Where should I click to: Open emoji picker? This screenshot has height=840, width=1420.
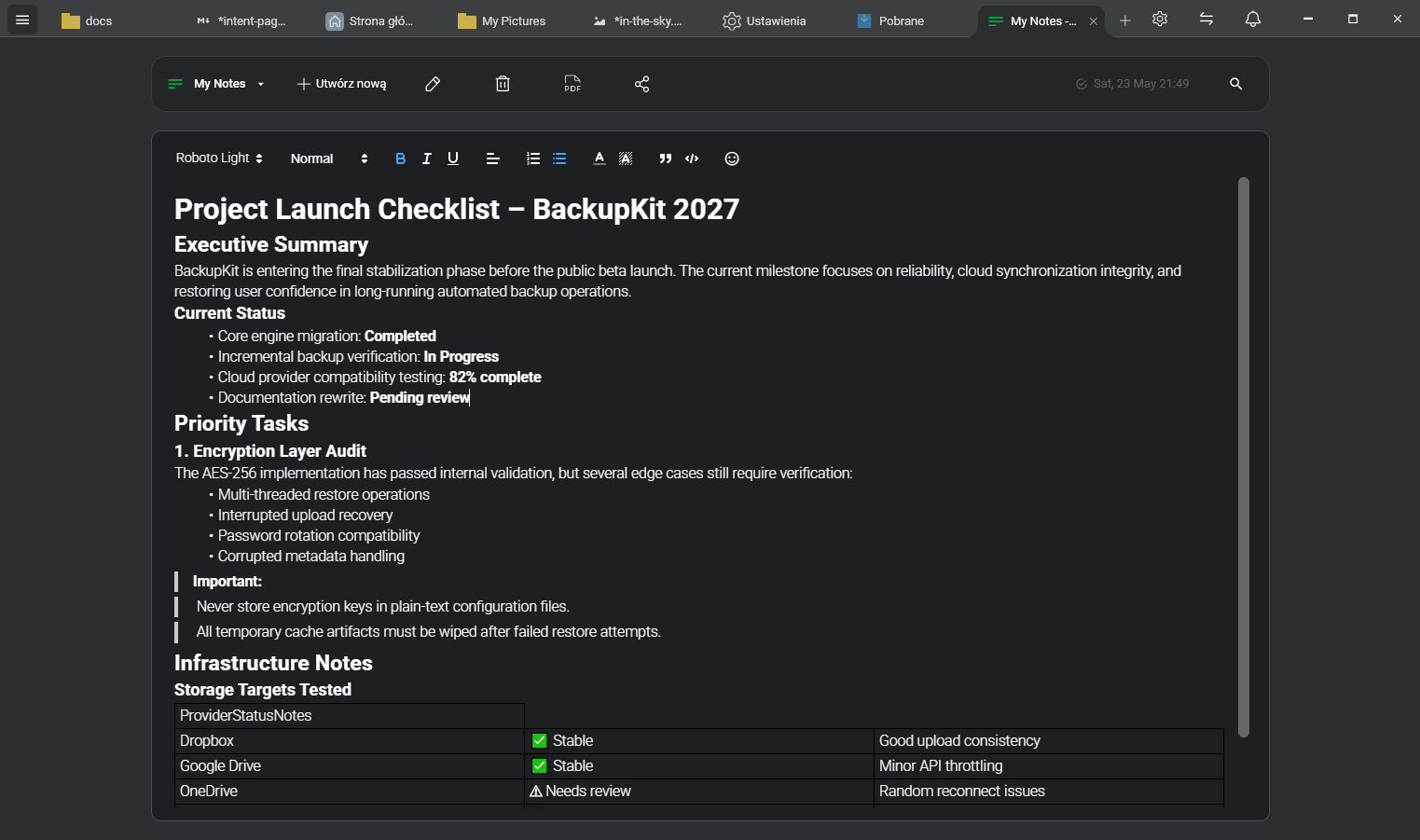click(732, 158)
